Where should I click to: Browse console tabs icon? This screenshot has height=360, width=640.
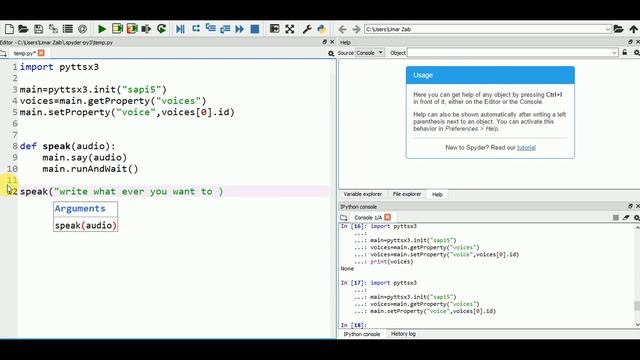344,218
